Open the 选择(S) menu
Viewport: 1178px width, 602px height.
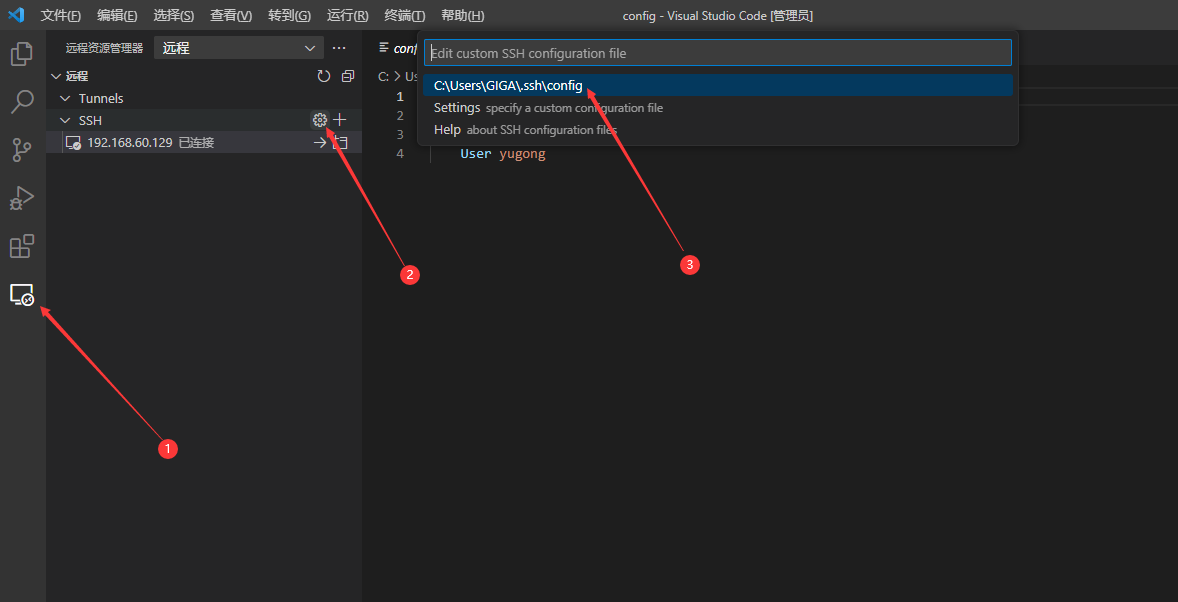174,16
